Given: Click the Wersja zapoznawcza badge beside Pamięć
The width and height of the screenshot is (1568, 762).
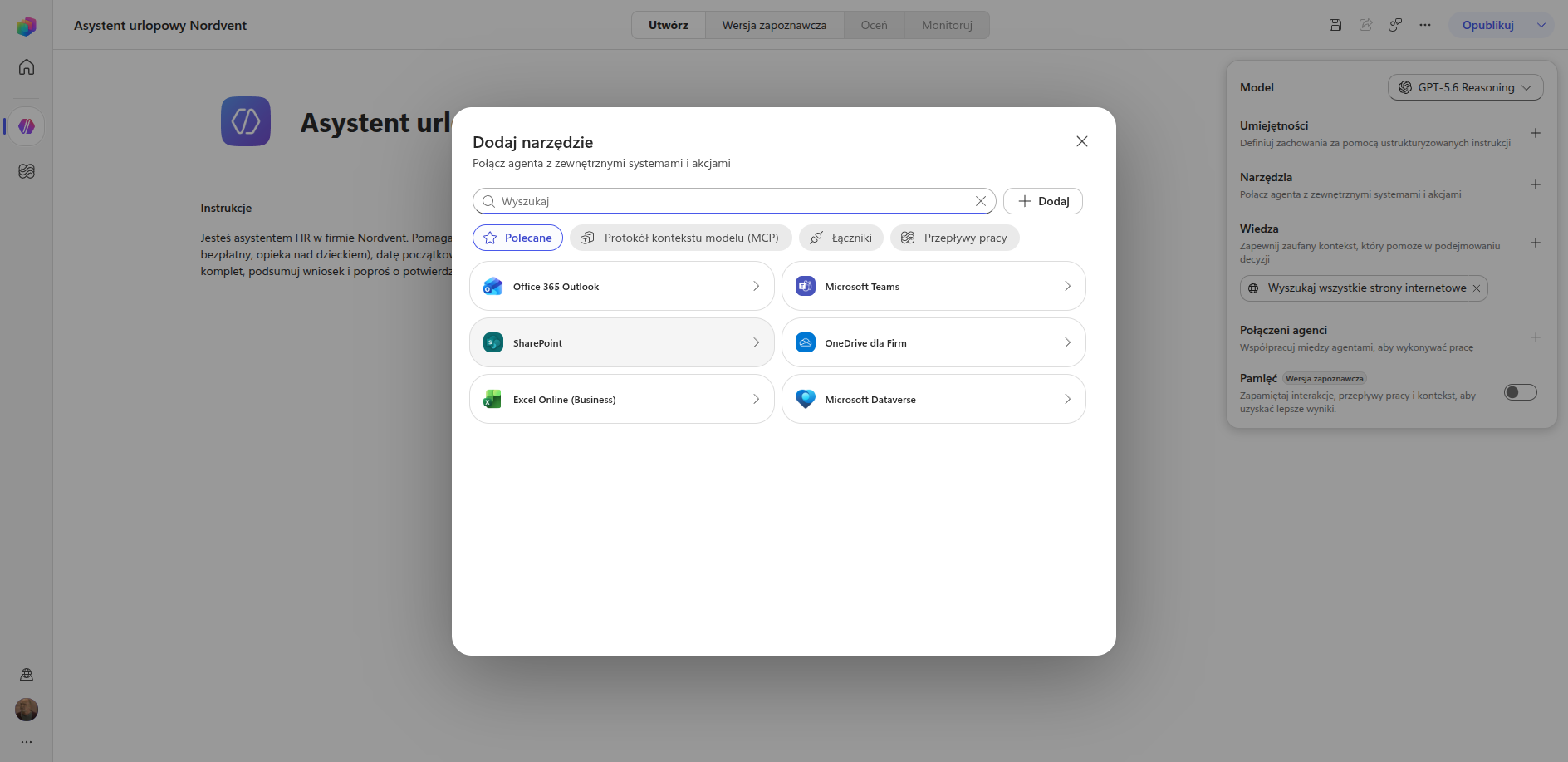Looking at the screenshot, I should click(x=1325, y=378).
